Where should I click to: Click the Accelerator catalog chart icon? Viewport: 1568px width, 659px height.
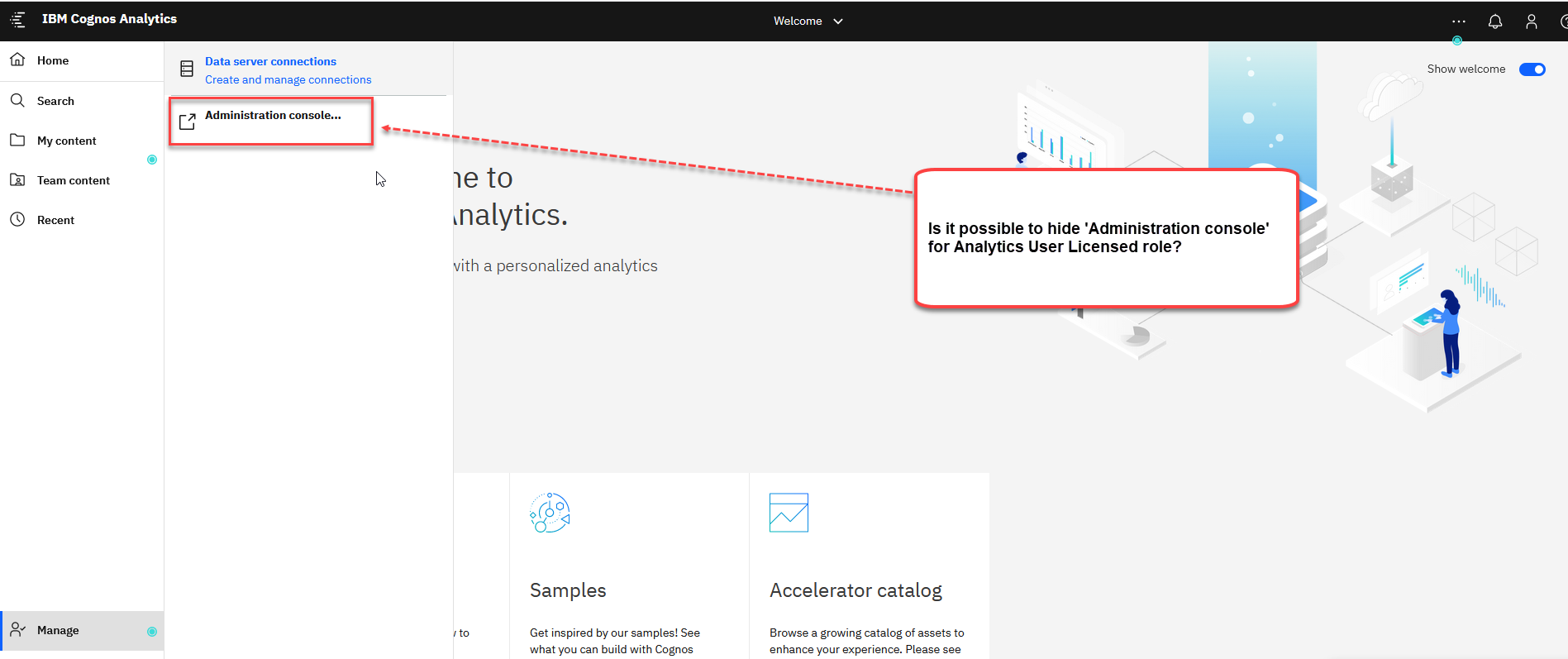pos(789,513)
